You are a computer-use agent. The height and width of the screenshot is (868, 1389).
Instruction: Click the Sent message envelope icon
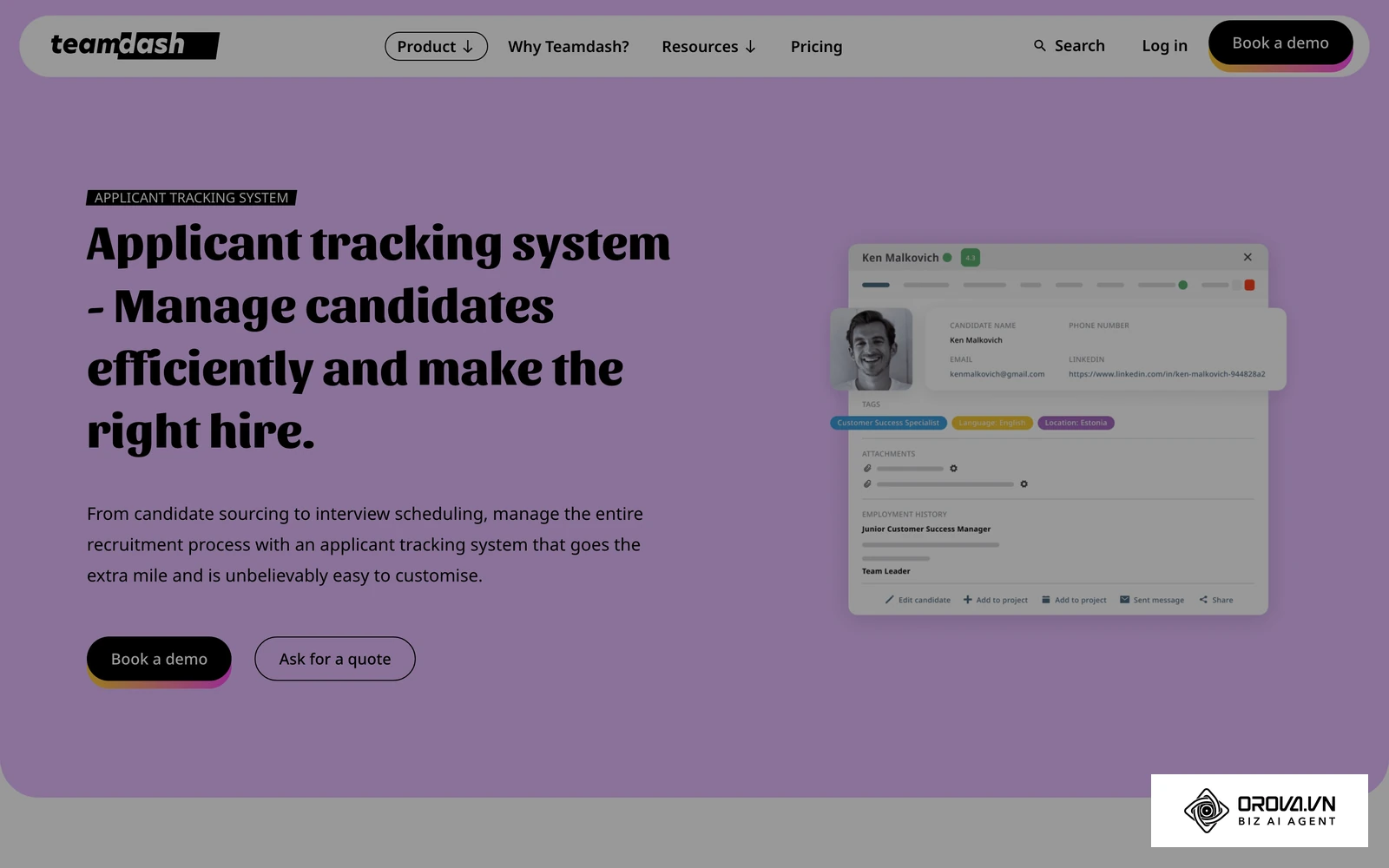click(1124, 600)
